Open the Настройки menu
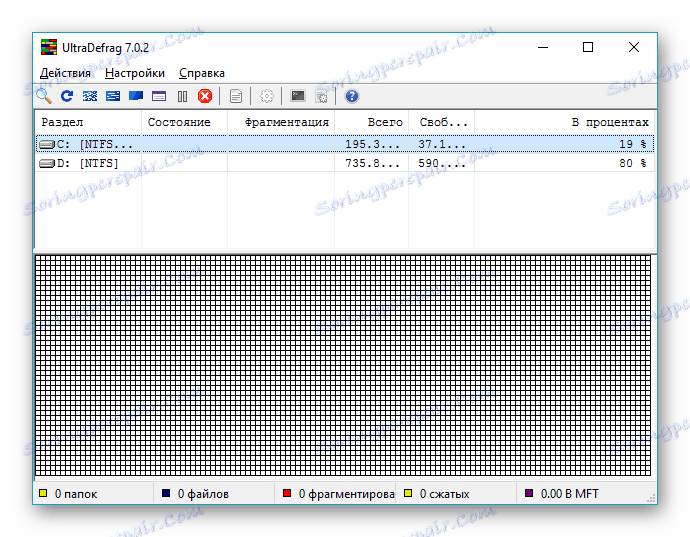This screenshot has width=690, height=537. 135,73
